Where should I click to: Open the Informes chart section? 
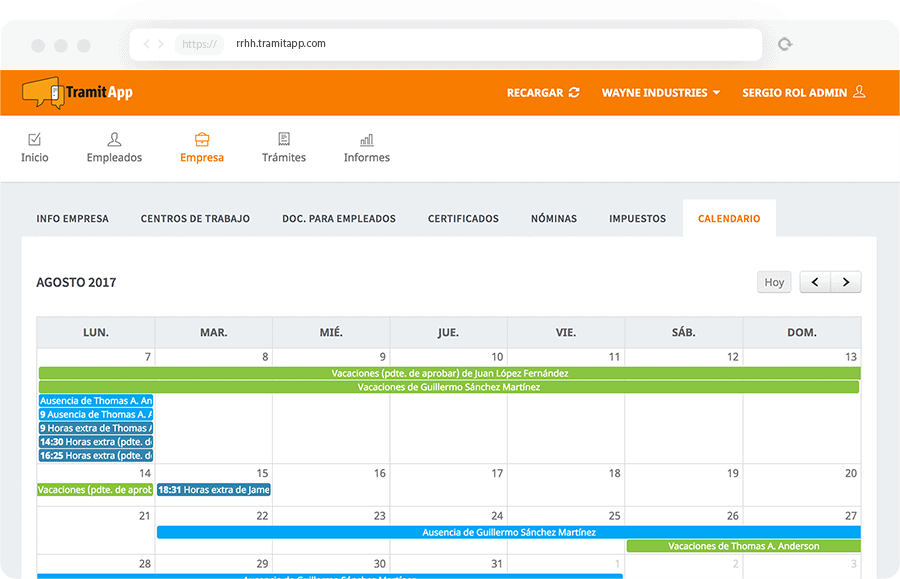(367, 148)
